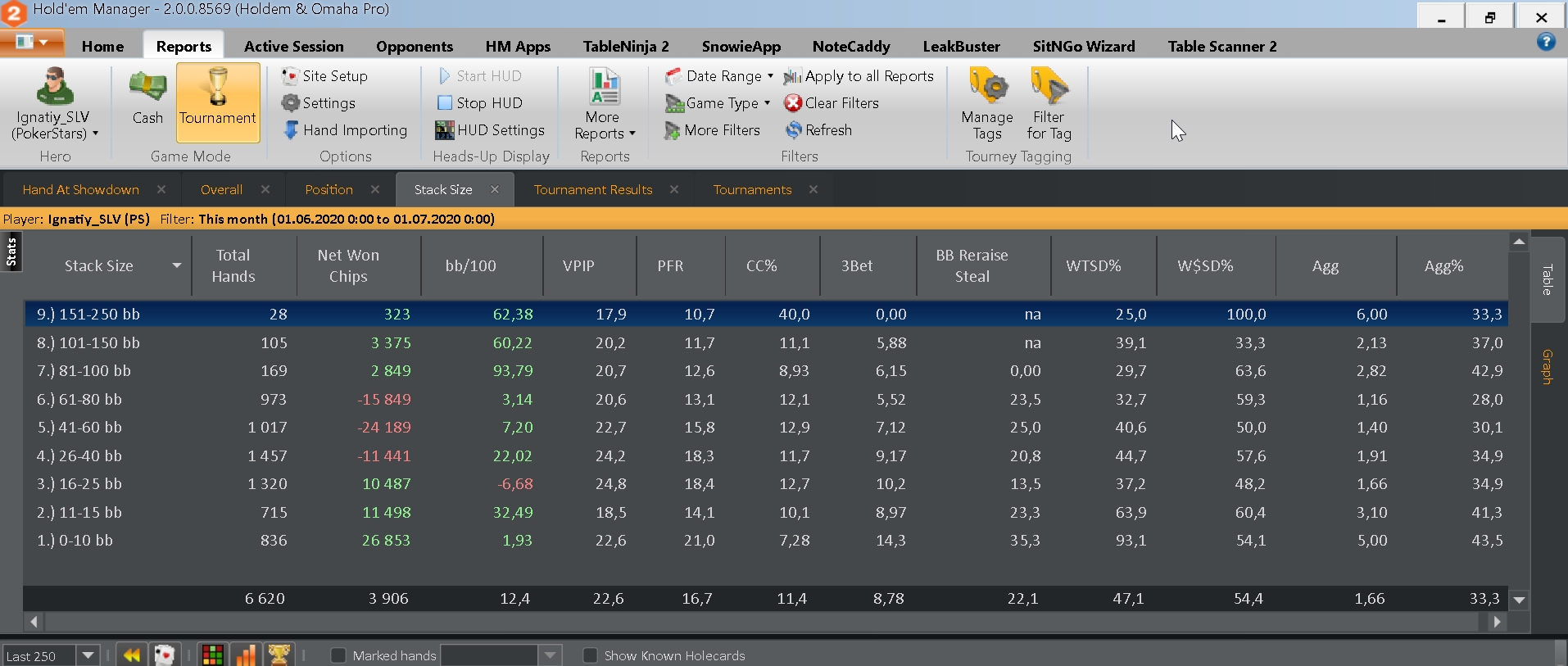Click the playing cards icon in bottom bar
This screenshot has height=666, width=1568.
[x=165, y=655]
